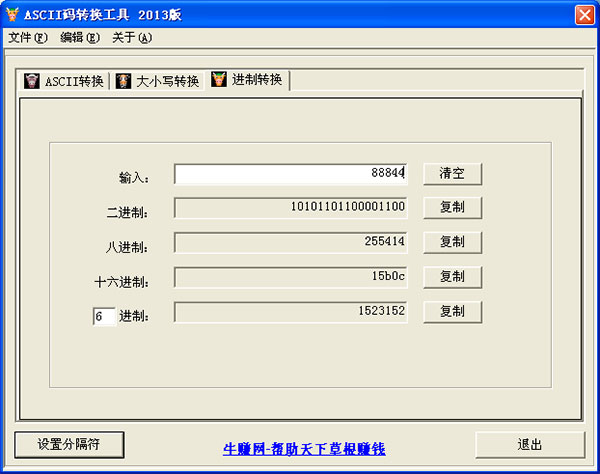The width and height of the screenshot is (600, 474).
Task: Open the 关于(A) menu
Action: (132, 37)
